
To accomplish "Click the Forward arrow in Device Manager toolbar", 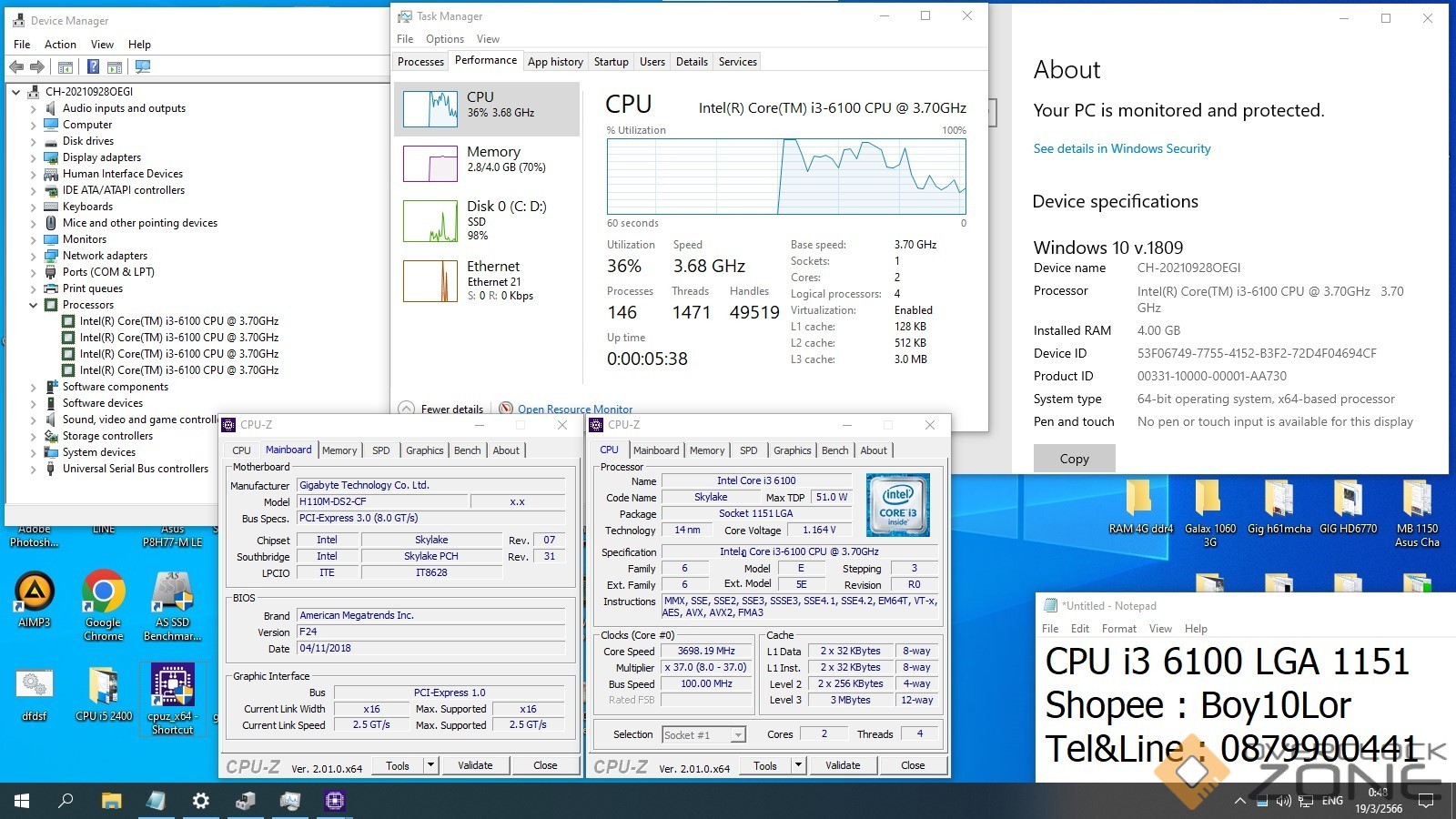I will click(36, 66).
